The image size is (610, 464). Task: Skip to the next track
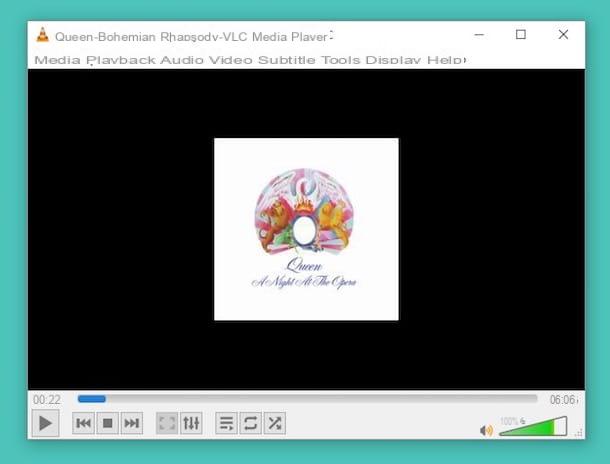pyautogui.click(x=131, y=423)
